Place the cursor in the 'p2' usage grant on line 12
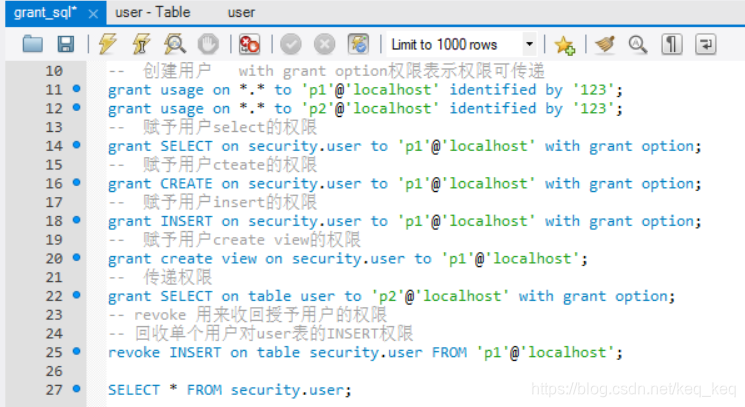 click(x=365, y=109)
